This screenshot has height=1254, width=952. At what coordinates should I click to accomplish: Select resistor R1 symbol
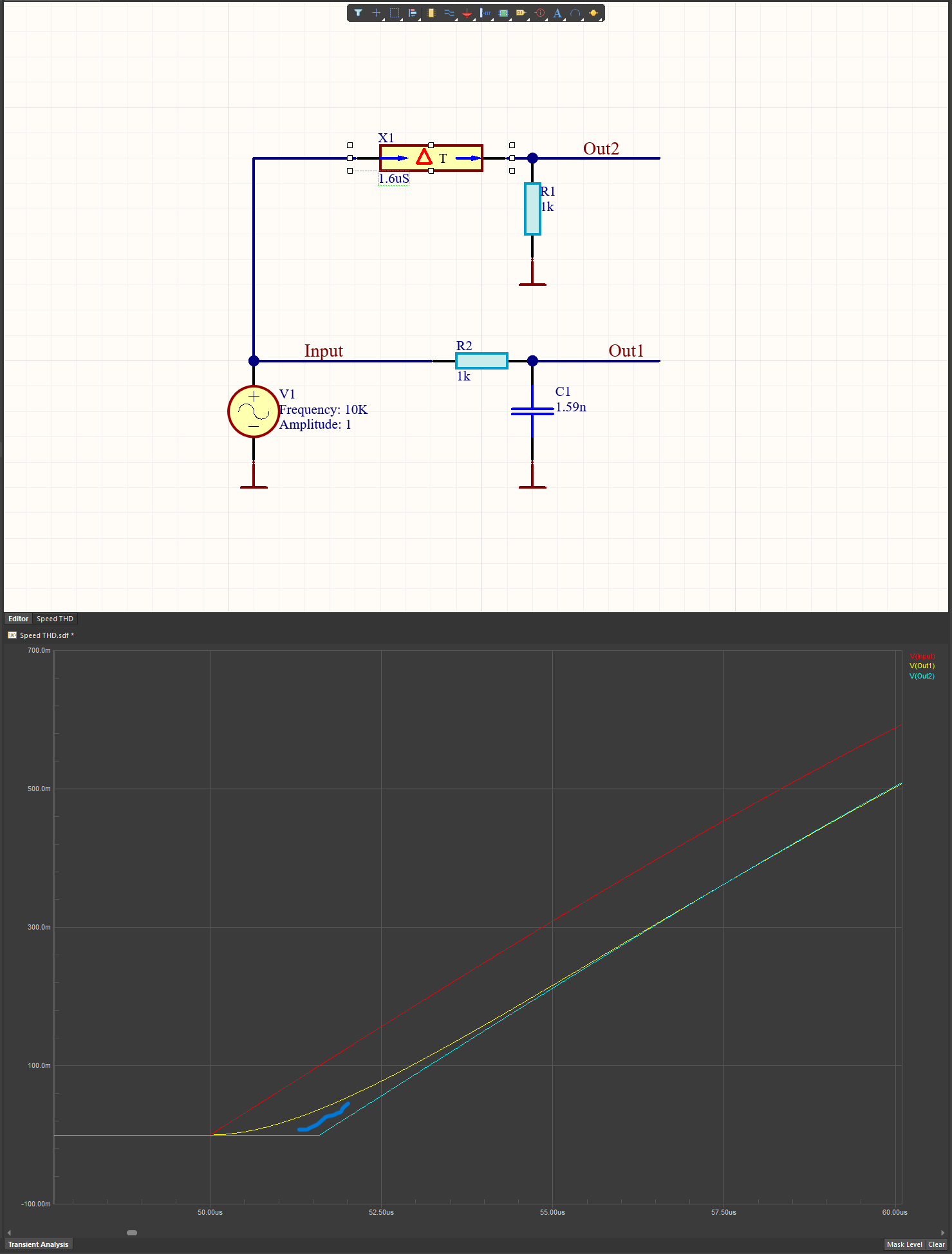point(532,209)
